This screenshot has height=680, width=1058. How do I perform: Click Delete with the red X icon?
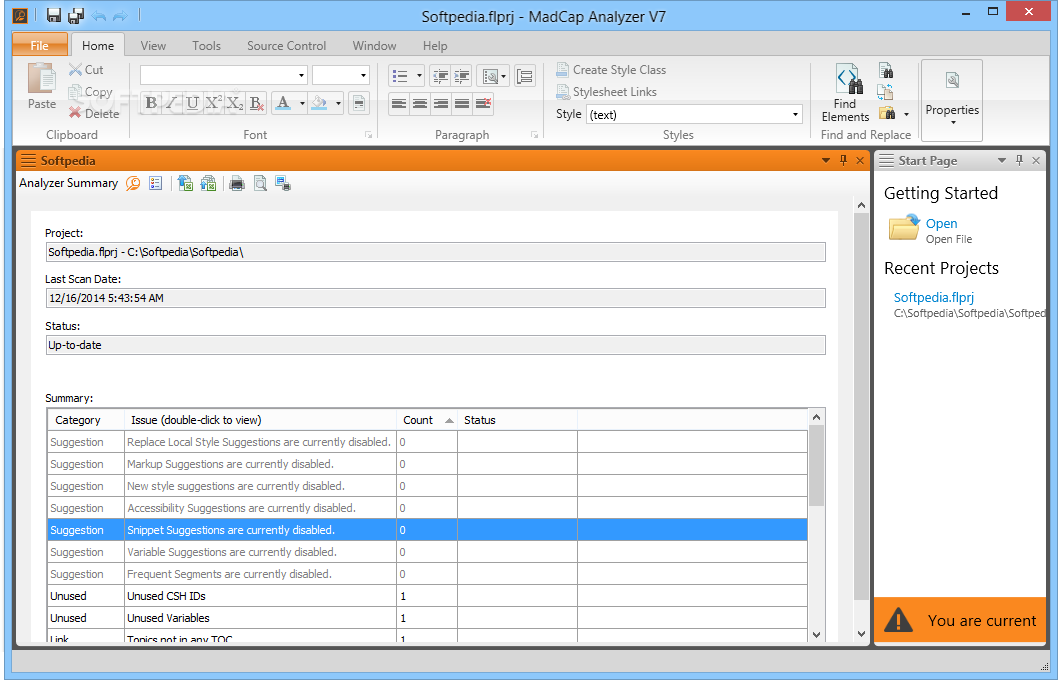point(94,113)
